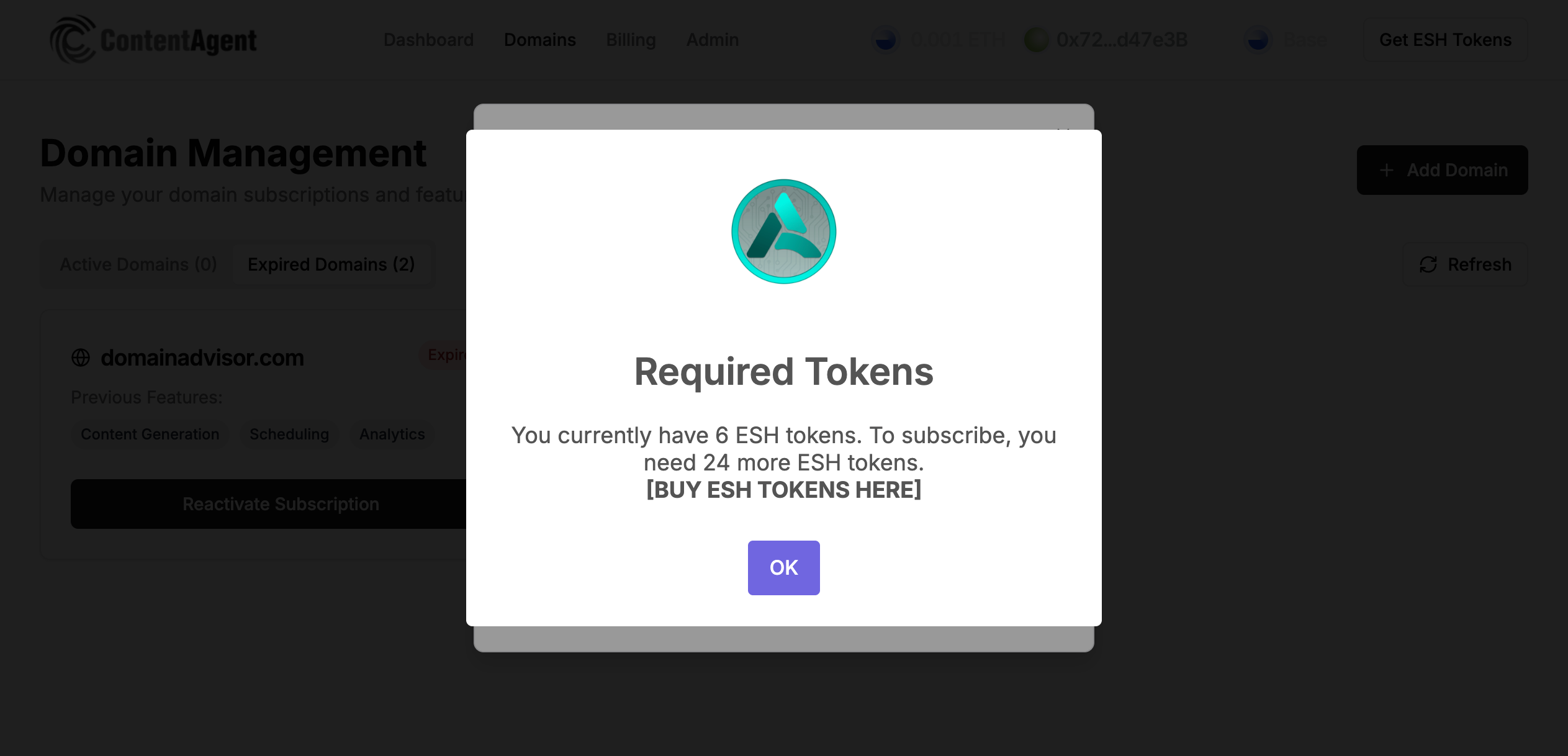Click the refresh arrows icon

point(1428,264)
